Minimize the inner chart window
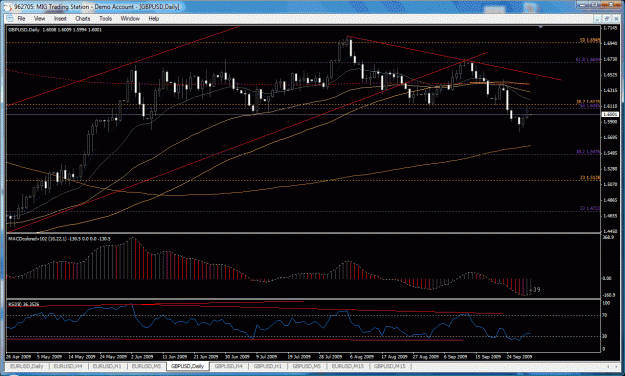The width and height of the screenshot is (625, 376). coord(597,19)
